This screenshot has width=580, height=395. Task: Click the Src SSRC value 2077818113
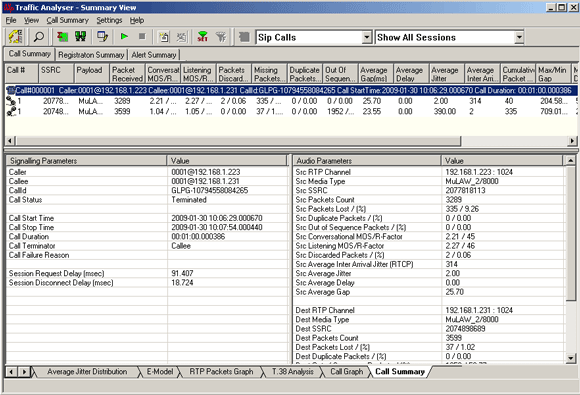[465, 190]
